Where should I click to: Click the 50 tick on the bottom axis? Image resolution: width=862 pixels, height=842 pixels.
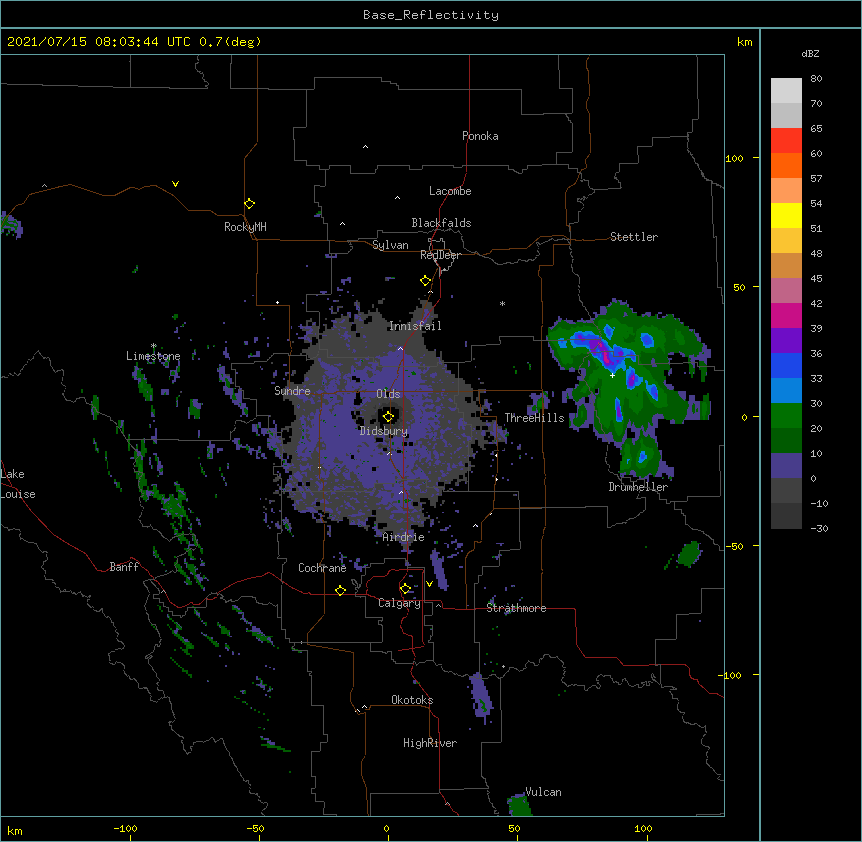(x=514, y=828)
